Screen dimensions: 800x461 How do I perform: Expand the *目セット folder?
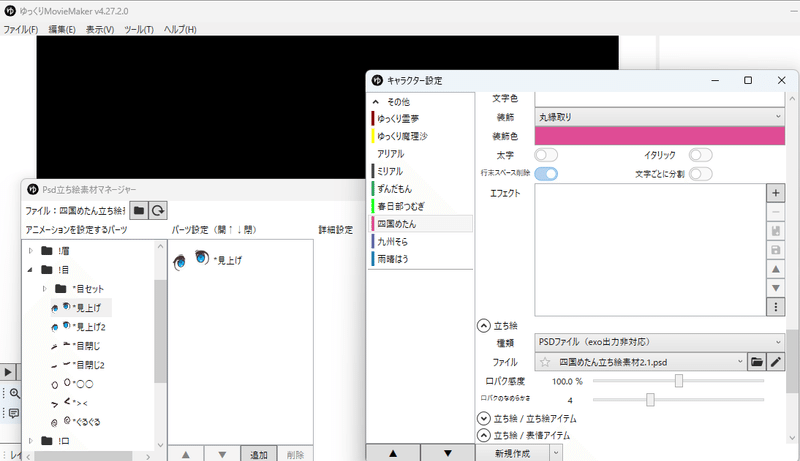[44, 289]
